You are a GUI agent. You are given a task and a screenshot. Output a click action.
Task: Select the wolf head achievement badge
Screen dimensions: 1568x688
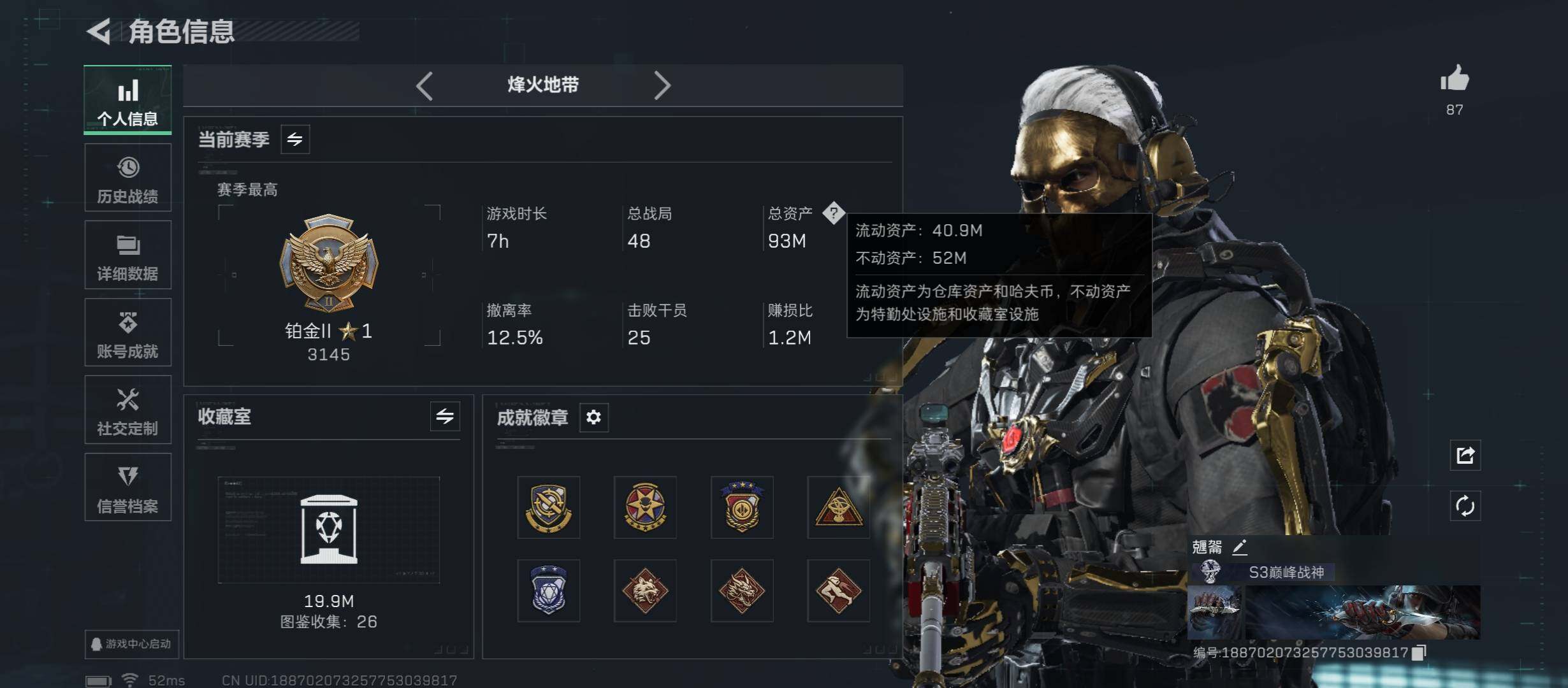[x=645, y=591]
